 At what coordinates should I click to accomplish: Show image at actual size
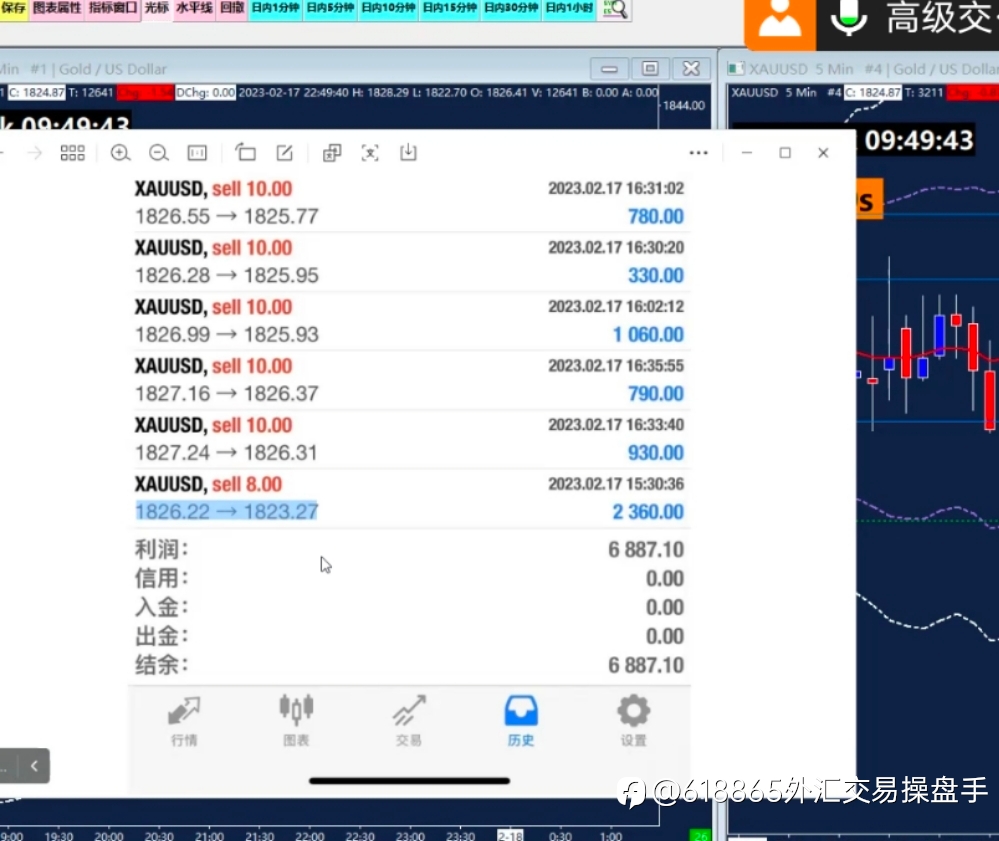click(197, 153)
